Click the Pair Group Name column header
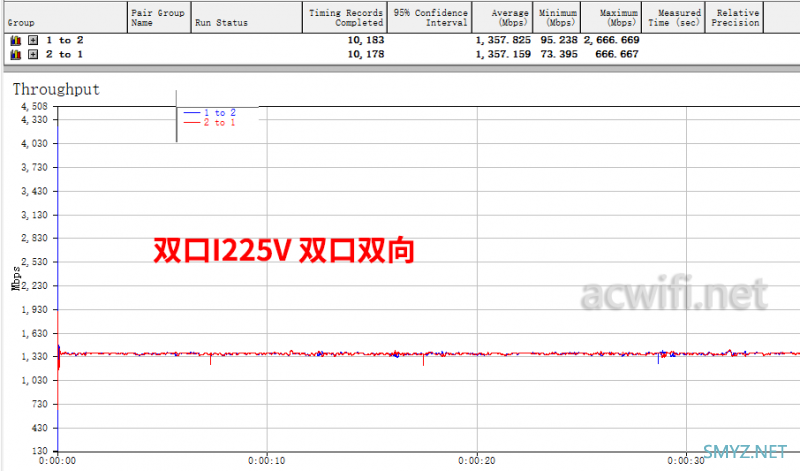Image resolution: width=800 pixels, height=471 pixels. (x=159, y=18)
